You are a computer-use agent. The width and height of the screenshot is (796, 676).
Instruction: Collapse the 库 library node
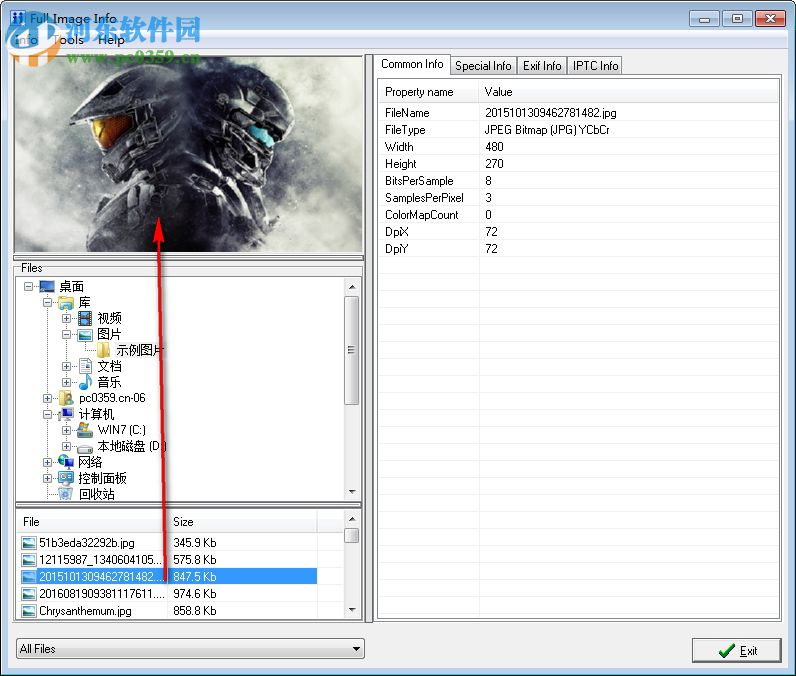point(47,303)
